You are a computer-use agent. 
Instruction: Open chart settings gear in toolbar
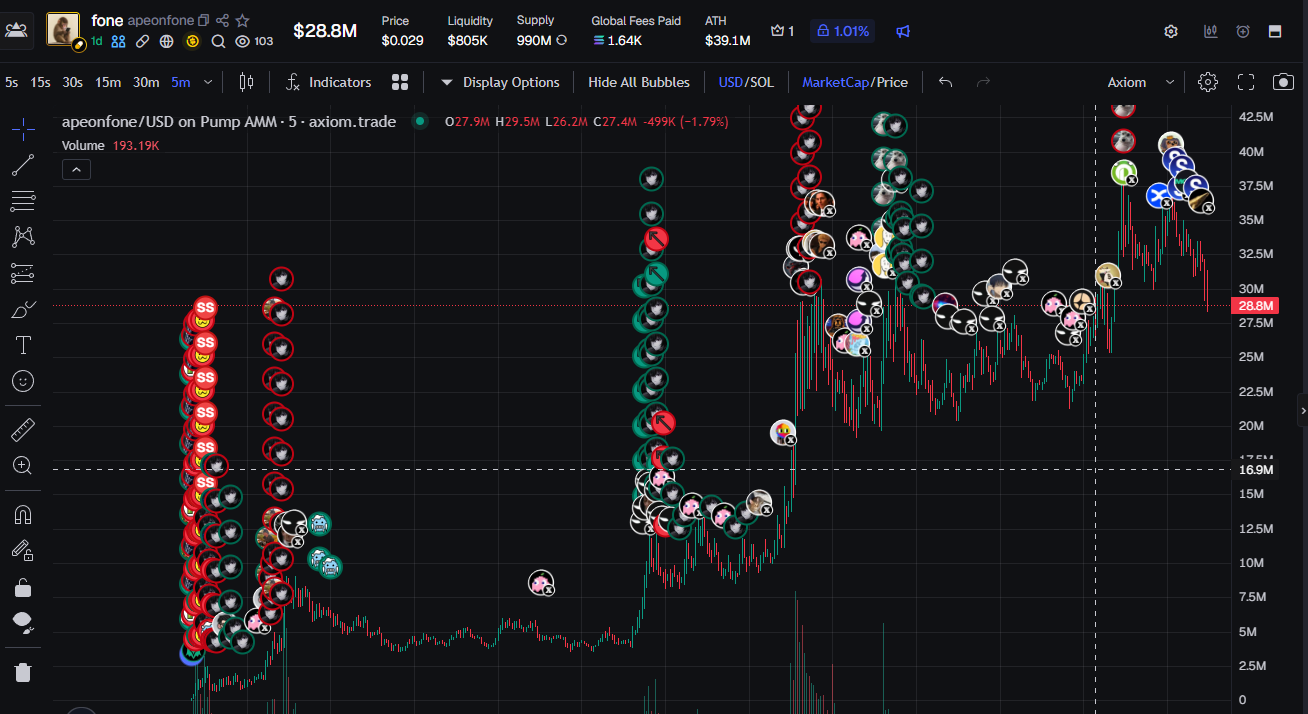point(1208,82)
